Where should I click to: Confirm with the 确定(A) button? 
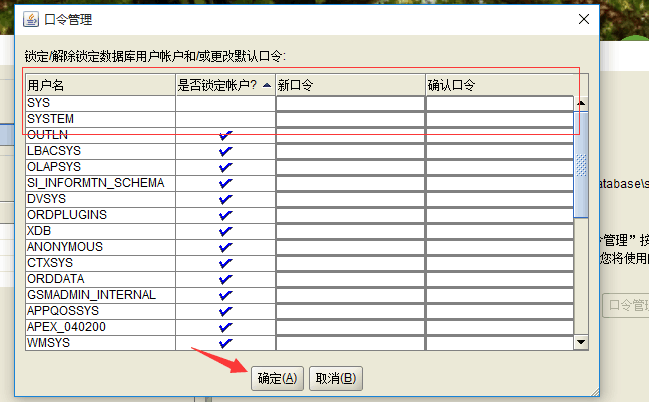point(277,378)
